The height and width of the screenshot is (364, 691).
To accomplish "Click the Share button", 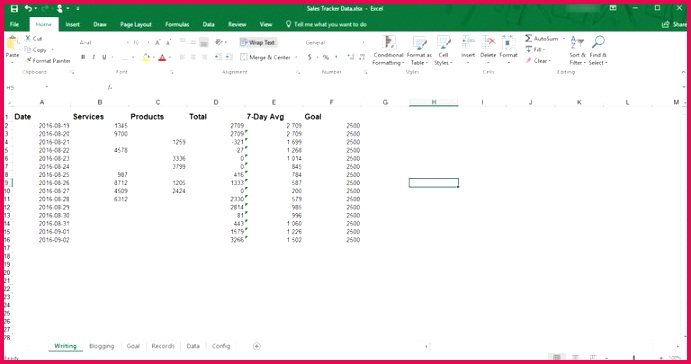I will point(674,24).
